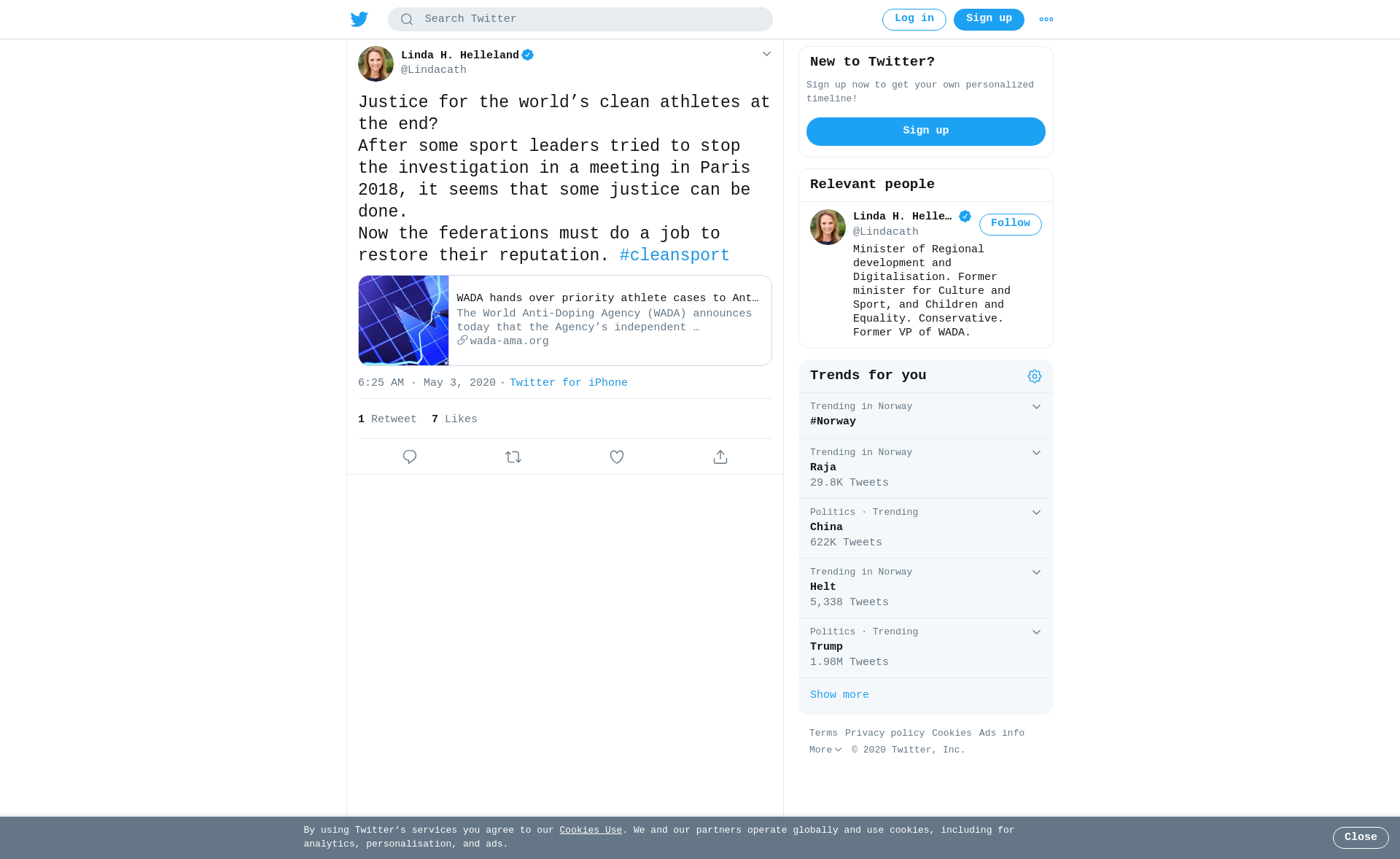Open the tweet options chevron menu
1400x859 pixels.
[766, 54]
